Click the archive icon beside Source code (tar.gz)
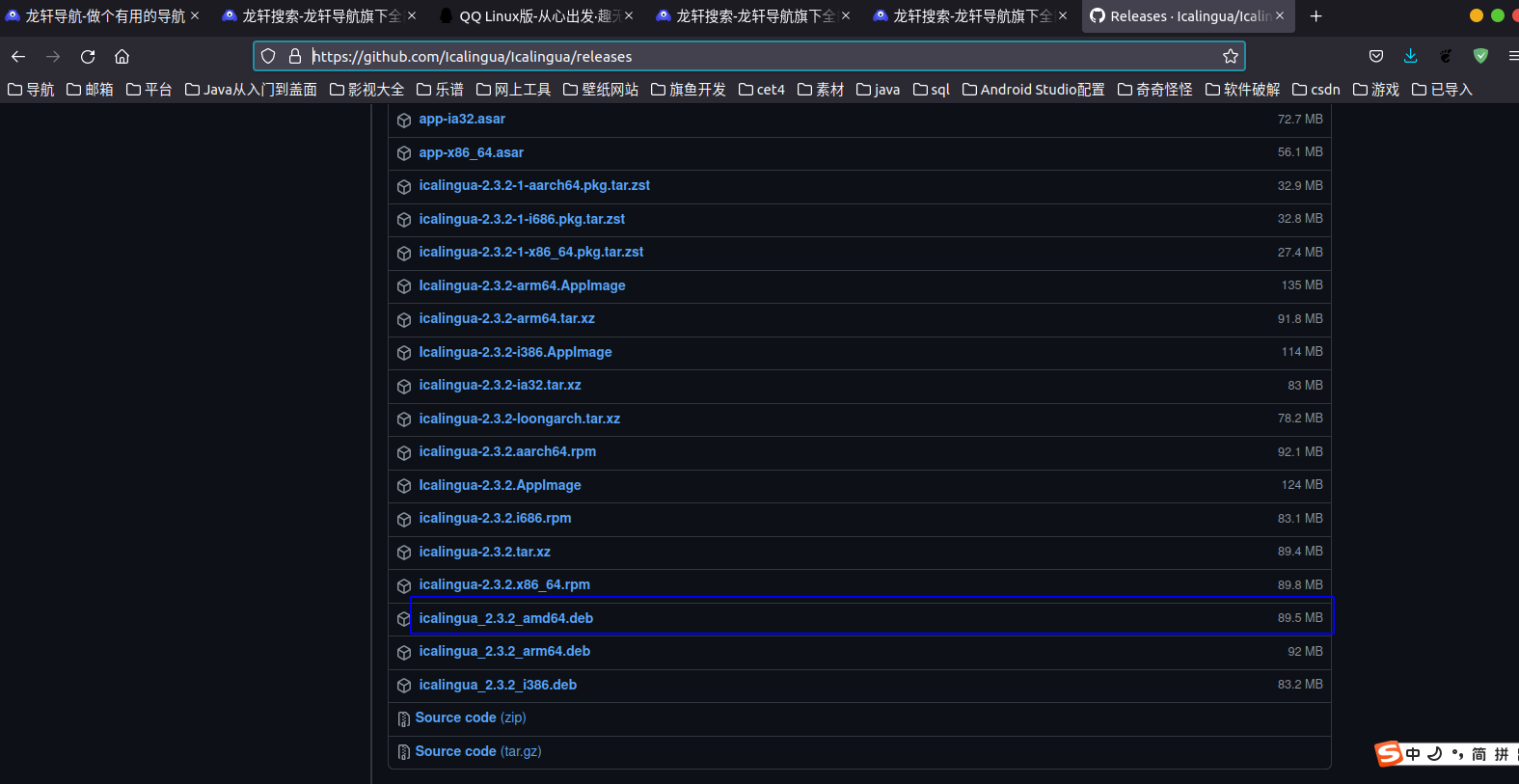 pyautogui.click(x=404, y=752)
